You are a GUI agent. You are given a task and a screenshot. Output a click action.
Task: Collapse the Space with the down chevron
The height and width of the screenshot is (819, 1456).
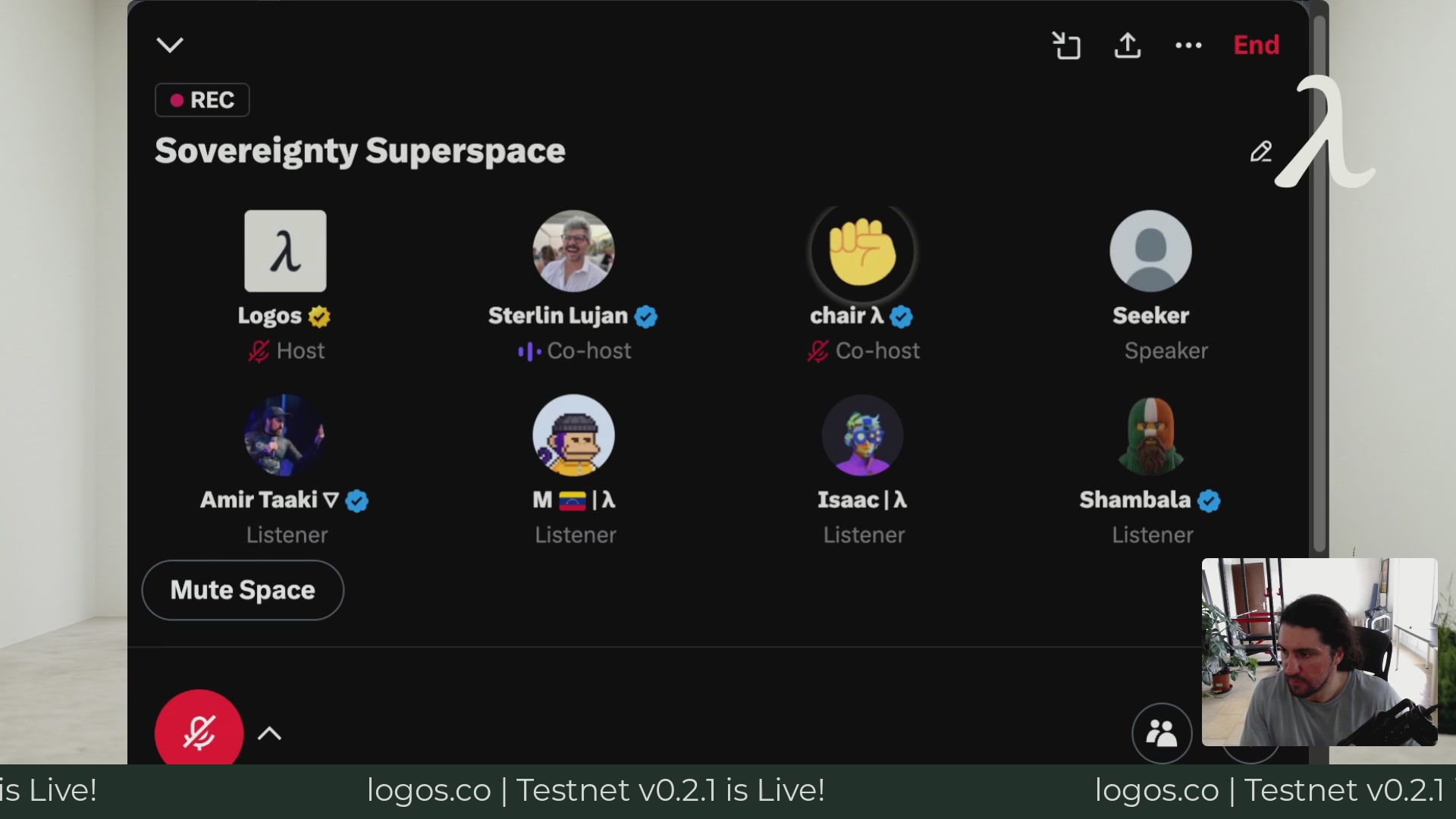click(170, 45)
